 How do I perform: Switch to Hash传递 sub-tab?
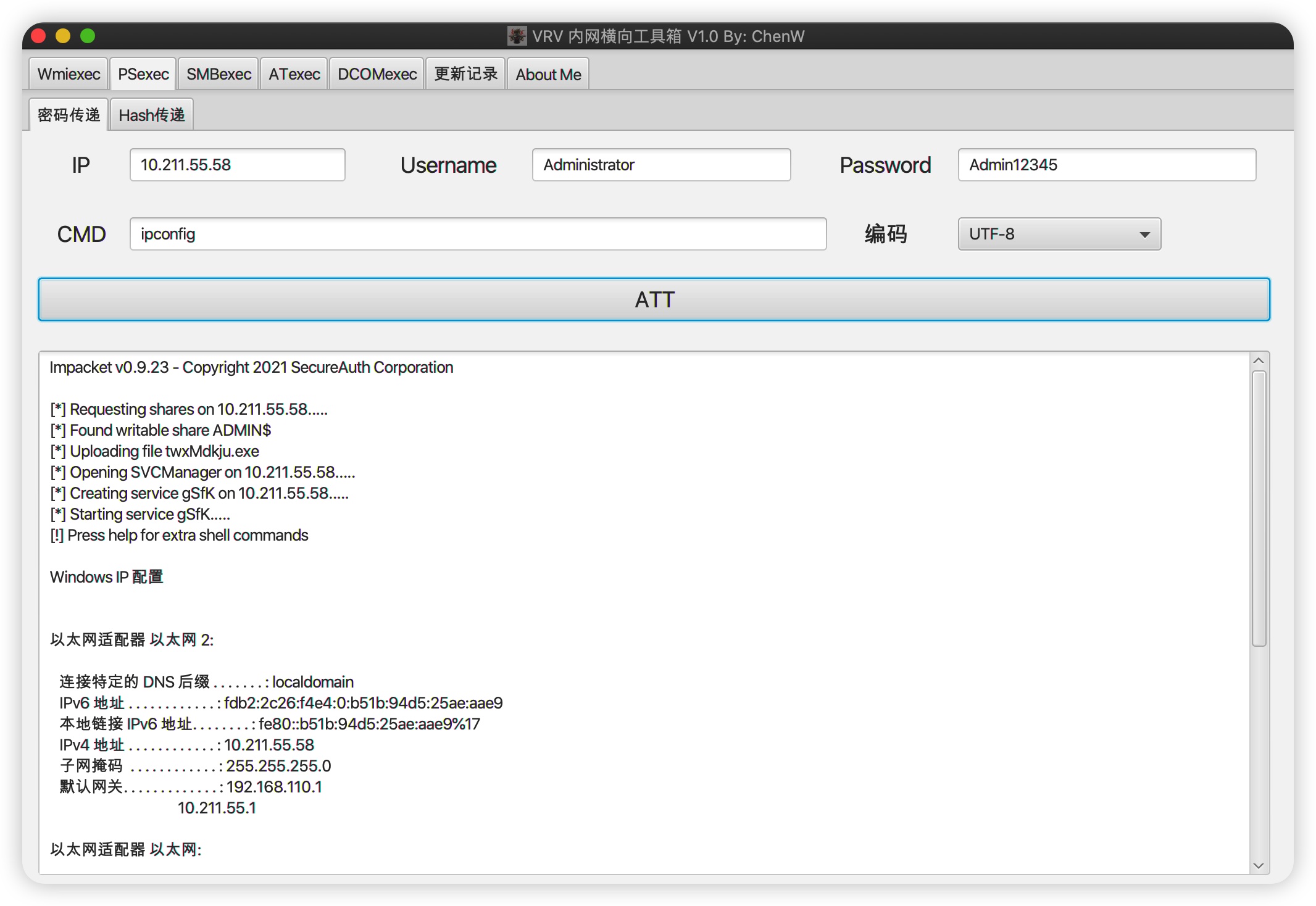[x=151, y=115]
